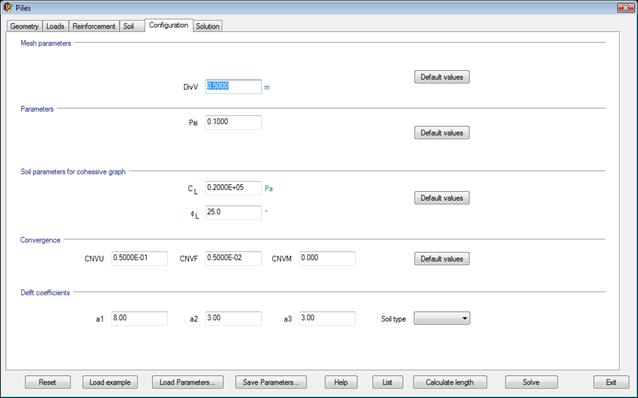Focus the CNVM convergence field
Viewport: 638px width, 398px height.
[327, 258]
